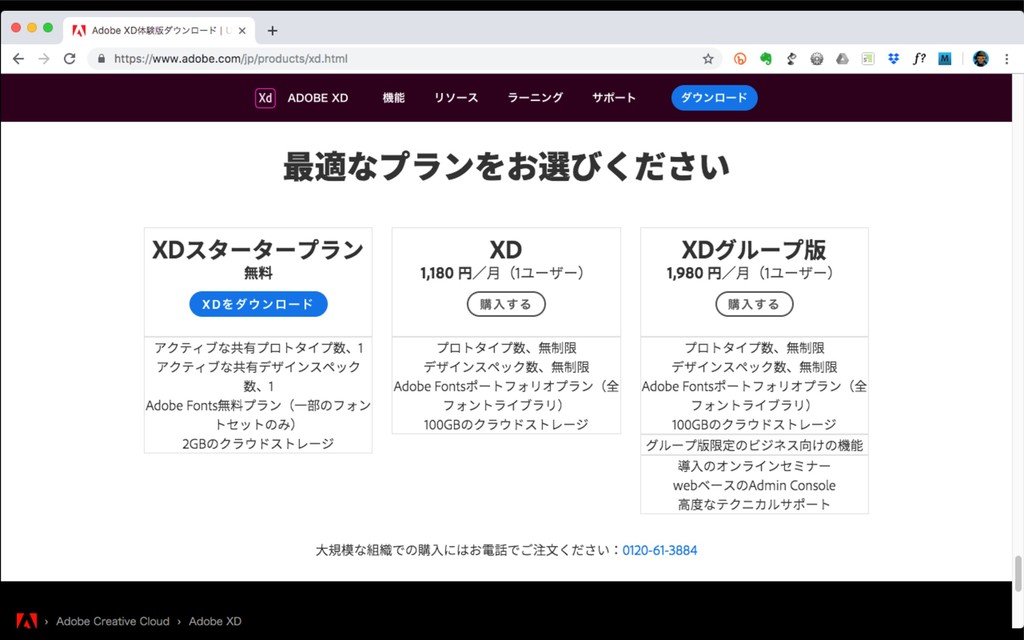Open the Evernote elephant extension
Image resolution: width=1024 pixels, height=640 pixels.
pos(765,59)
